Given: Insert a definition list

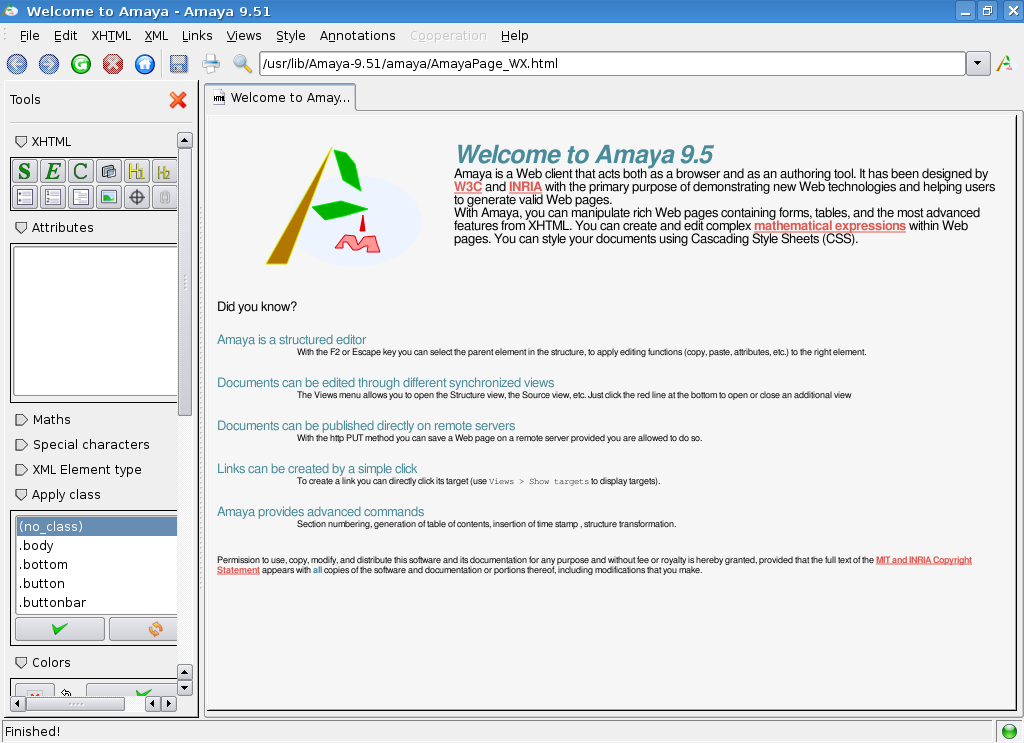Looking at the screenshot, I should pos(80,197).
